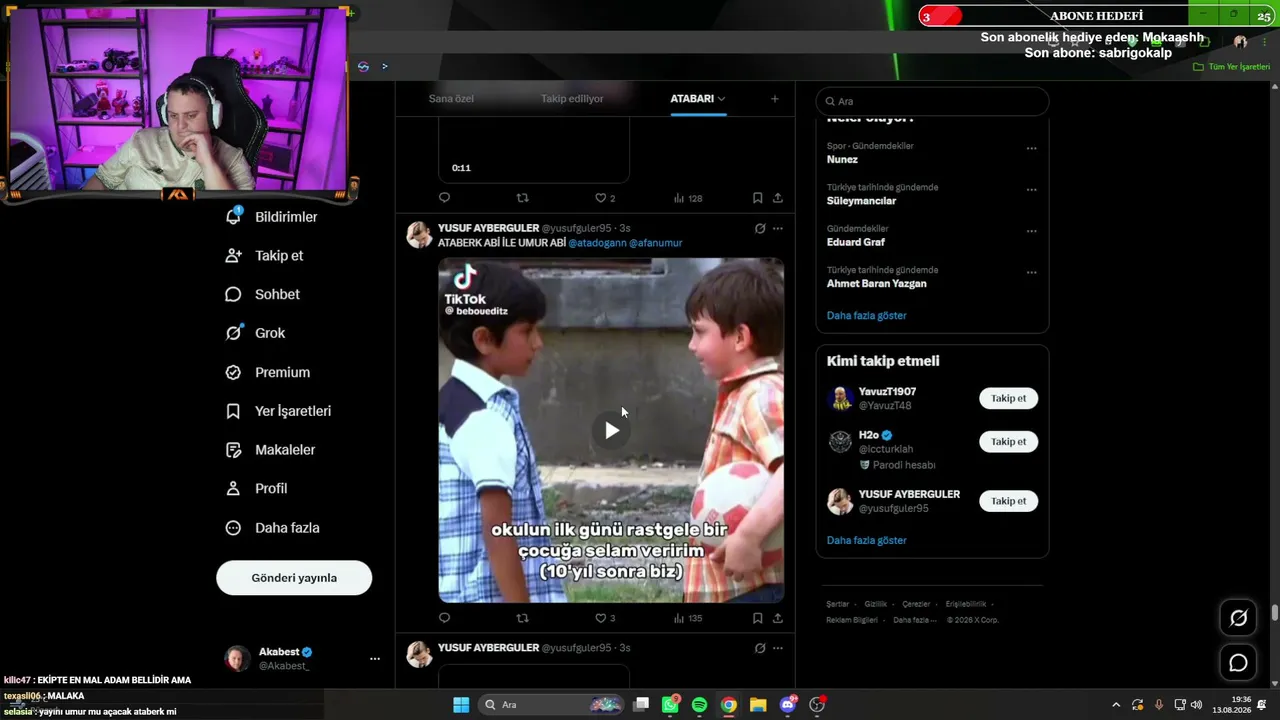This screenshot has height=720, width=1280.
Task: Go to the Premium page
Action: click(x=268, y=372)
